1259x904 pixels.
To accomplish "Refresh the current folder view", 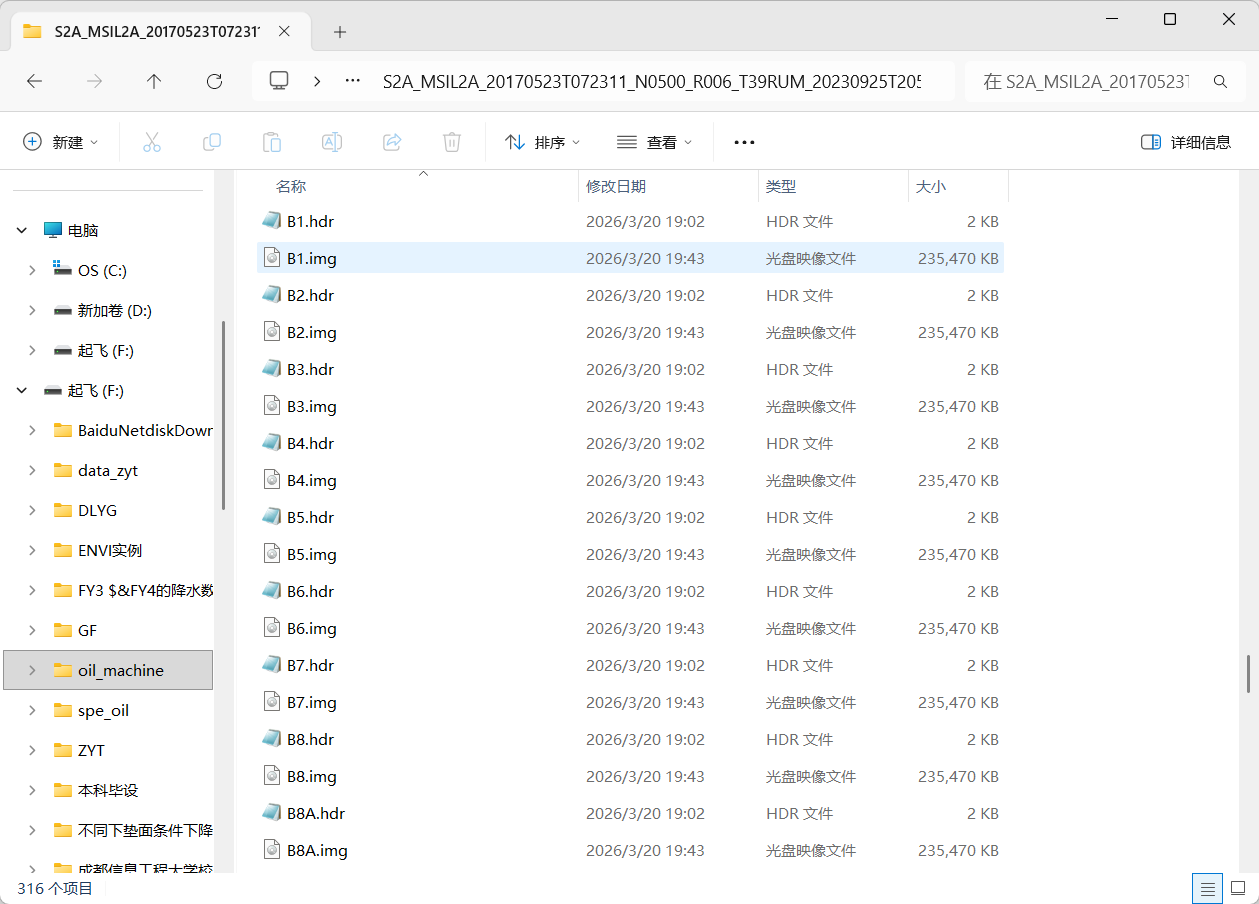I will coord(214,81).
